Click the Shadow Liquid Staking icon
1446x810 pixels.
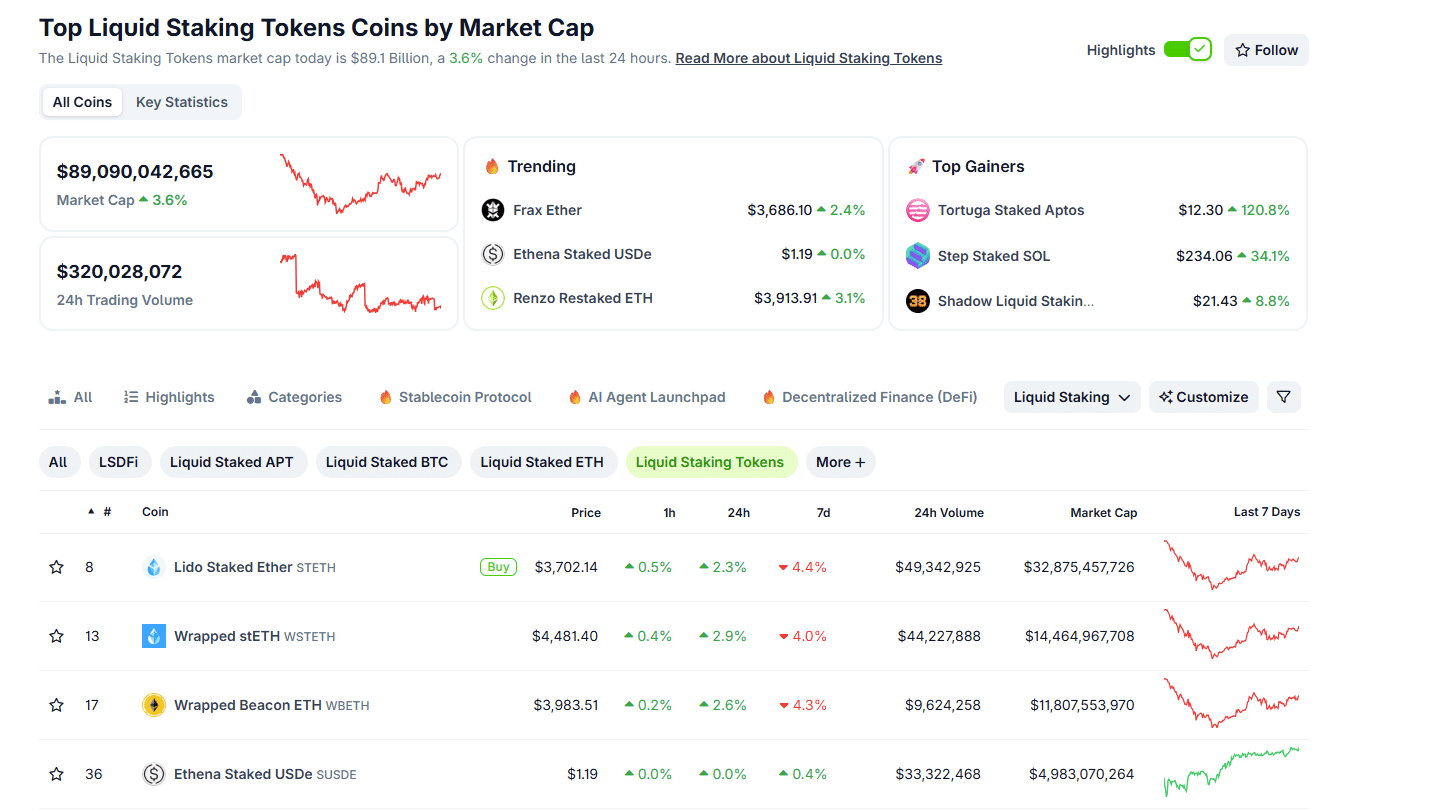click(918, 300)
